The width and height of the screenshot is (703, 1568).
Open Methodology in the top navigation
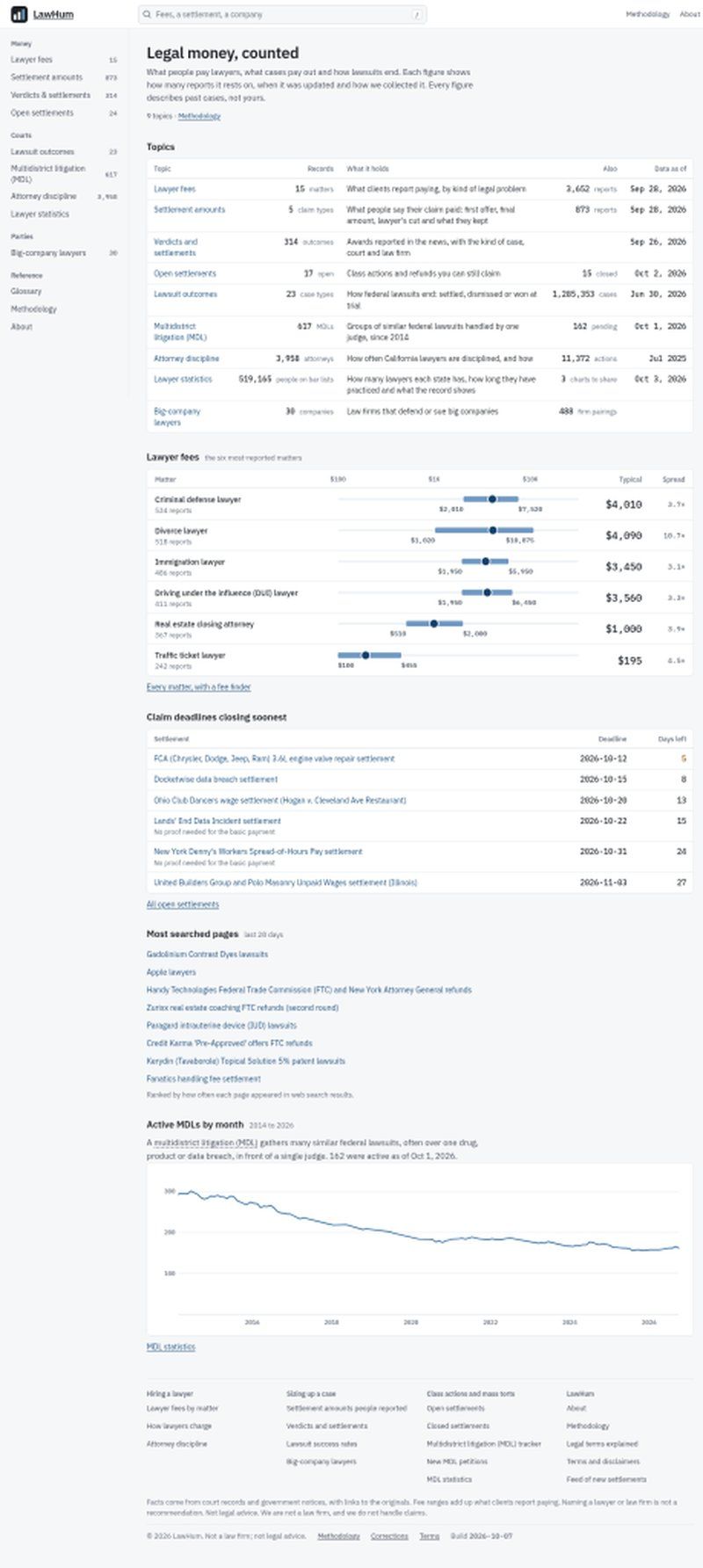tap(648, 15)
